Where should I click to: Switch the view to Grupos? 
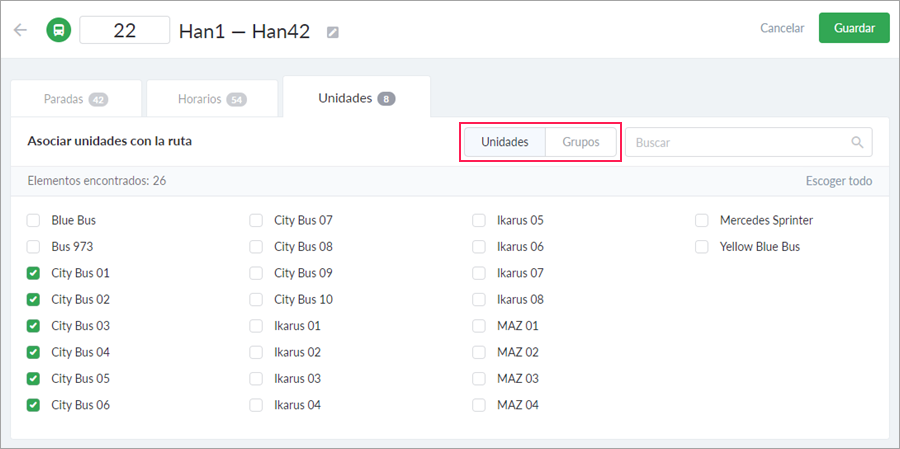click(x=581, y=142)
